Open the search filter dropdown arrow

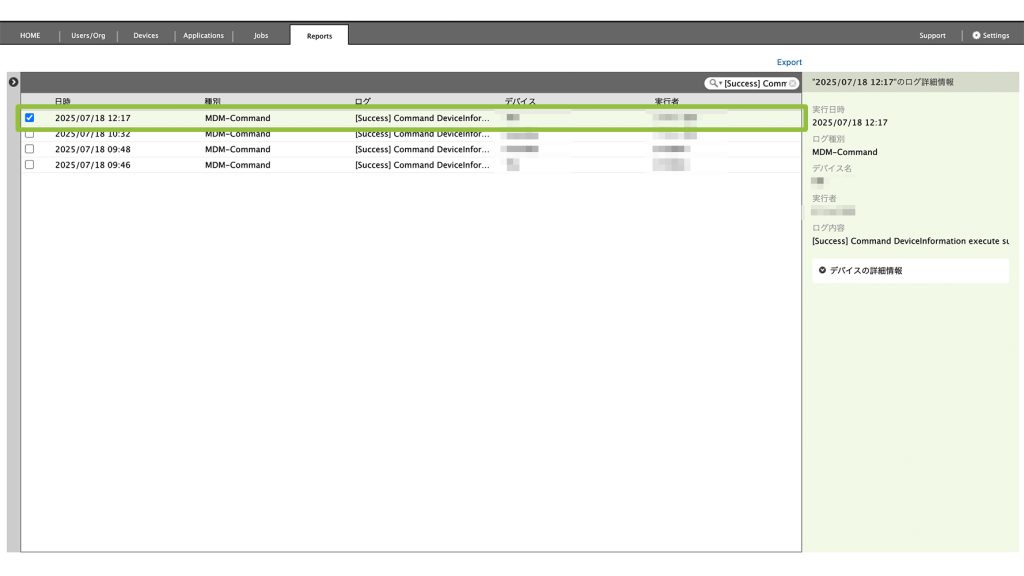point(720,84)
